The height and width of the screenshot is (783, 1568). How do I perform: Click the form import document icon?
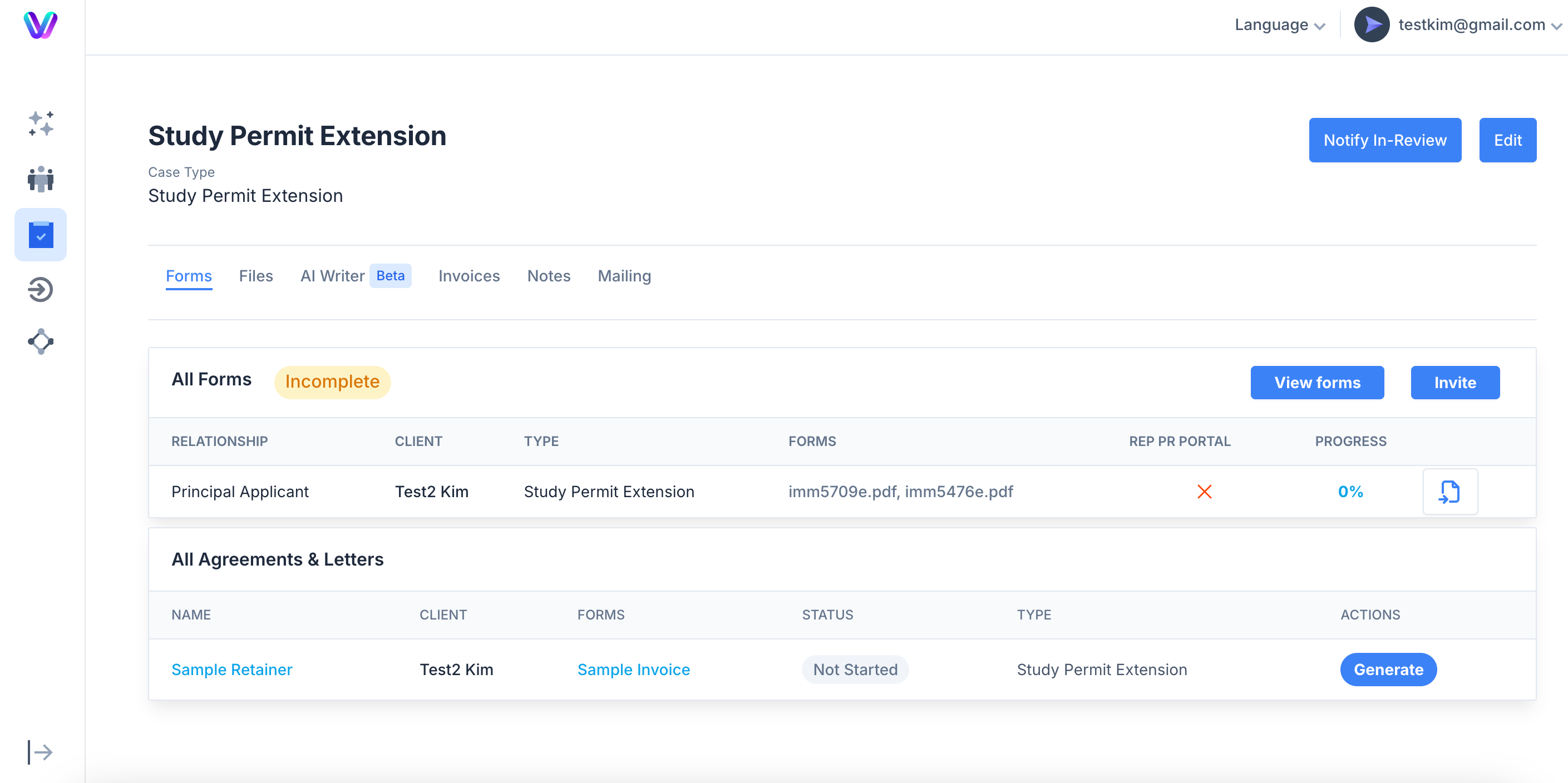click(x=1450, y=492)
